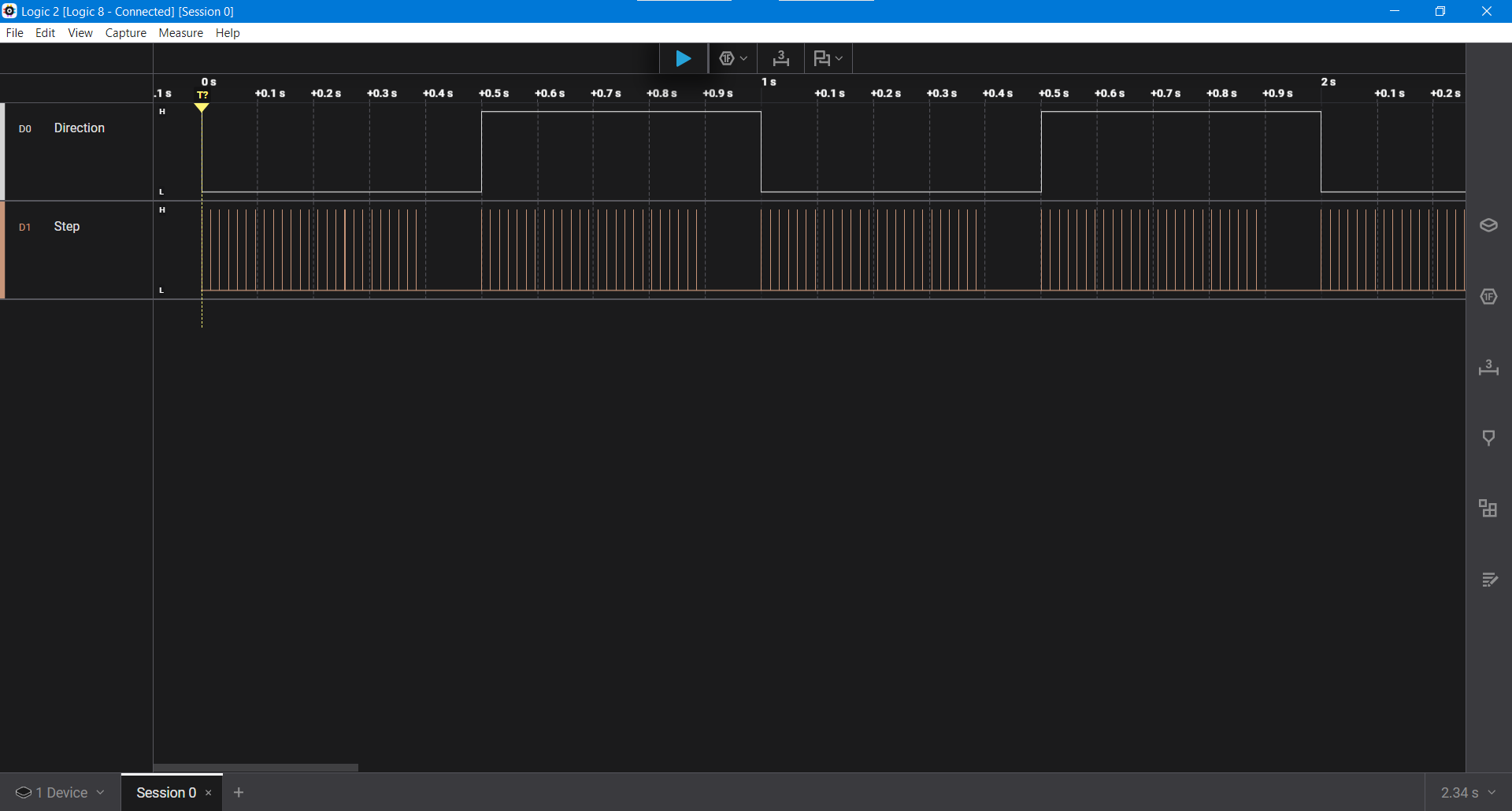
Task: Open the Extensions sidebar panel
Action: tap(1488, 509)
